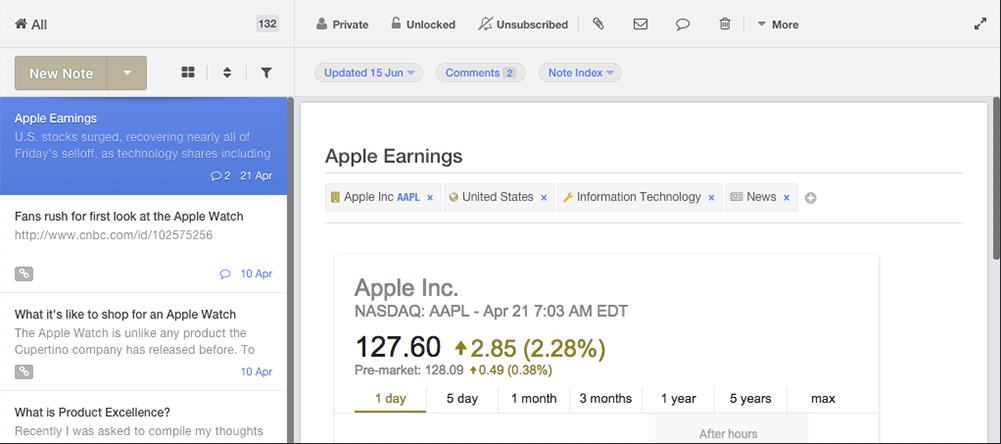Click the Apple Earnings note title
The width and height of the screenshot is (1001, 444).
(x=394, y=156)
